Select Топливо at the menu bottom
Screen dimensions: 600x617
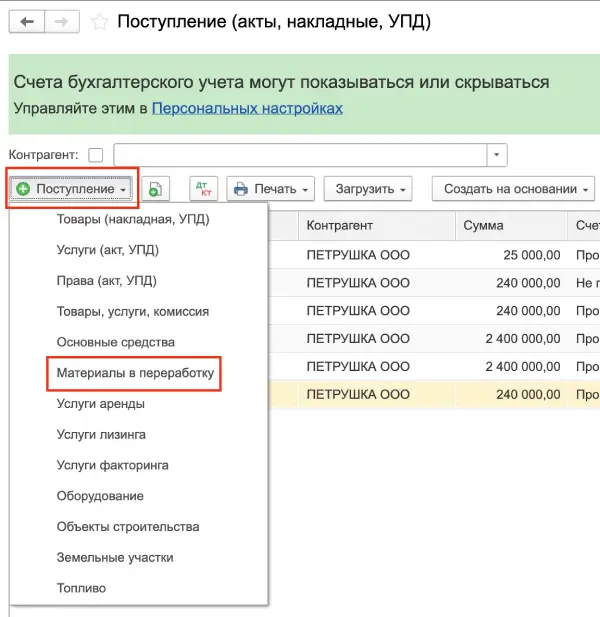tap(81, 587)
